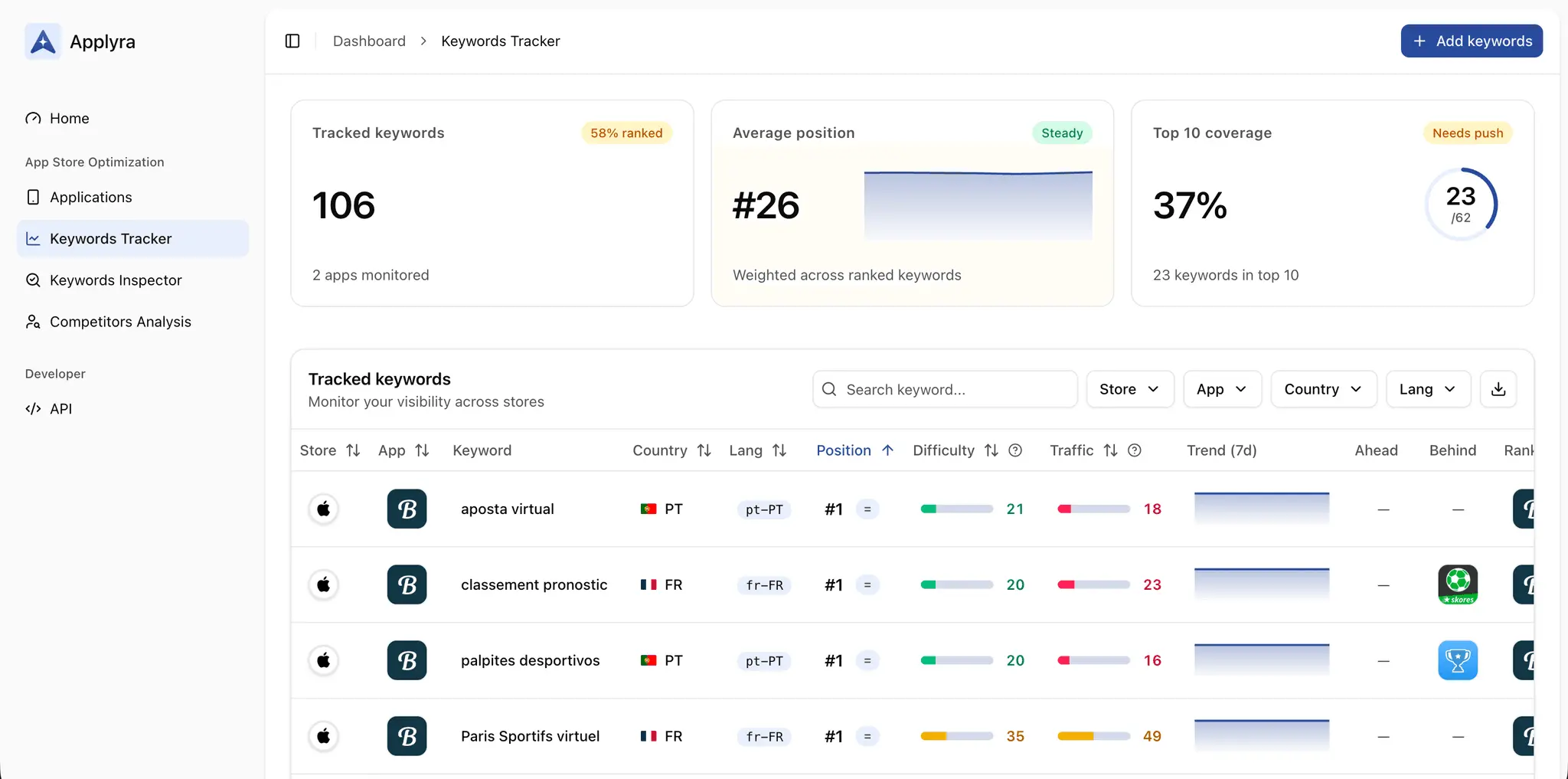Focus the Search keyword field
This screenshot has height=779, width=1568.
tap(945, 390)
